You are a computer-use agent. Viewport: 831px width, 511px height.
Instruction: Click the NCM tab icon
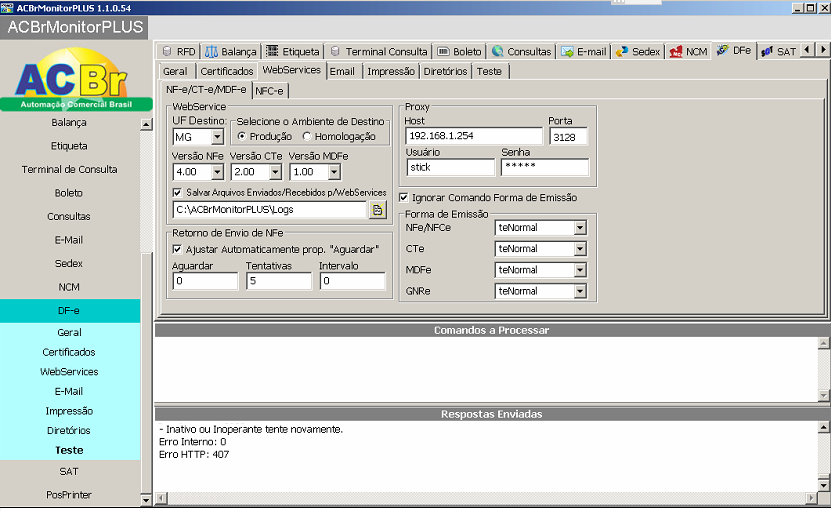coord(676,51)
